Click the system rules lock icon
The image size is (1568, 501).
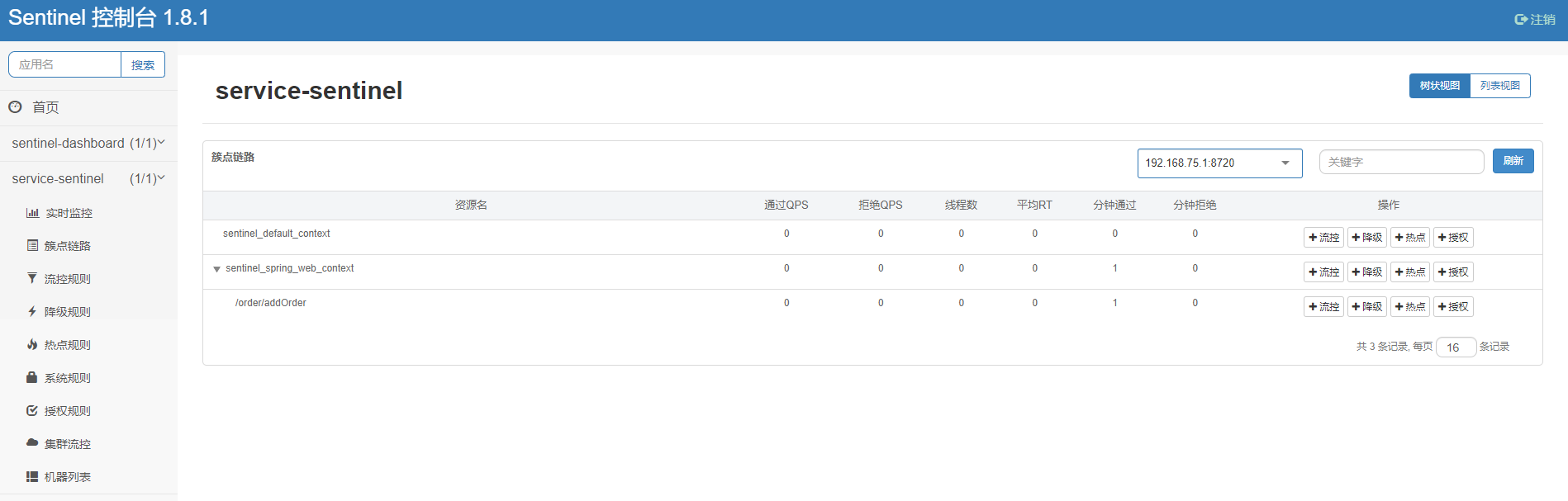pyautogui.click(x=32, y=378)
